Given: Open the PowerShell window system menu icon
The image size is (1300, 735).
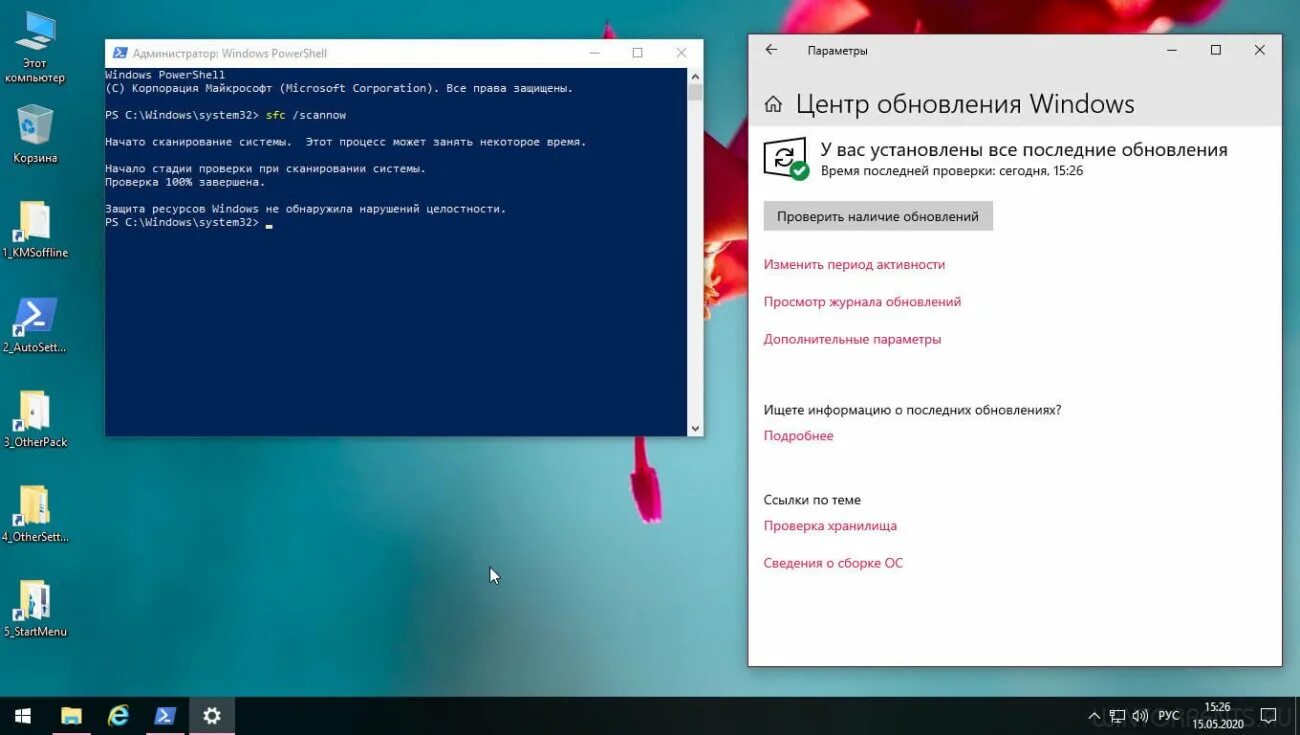Looking at the screenshot, I should 120,53.
